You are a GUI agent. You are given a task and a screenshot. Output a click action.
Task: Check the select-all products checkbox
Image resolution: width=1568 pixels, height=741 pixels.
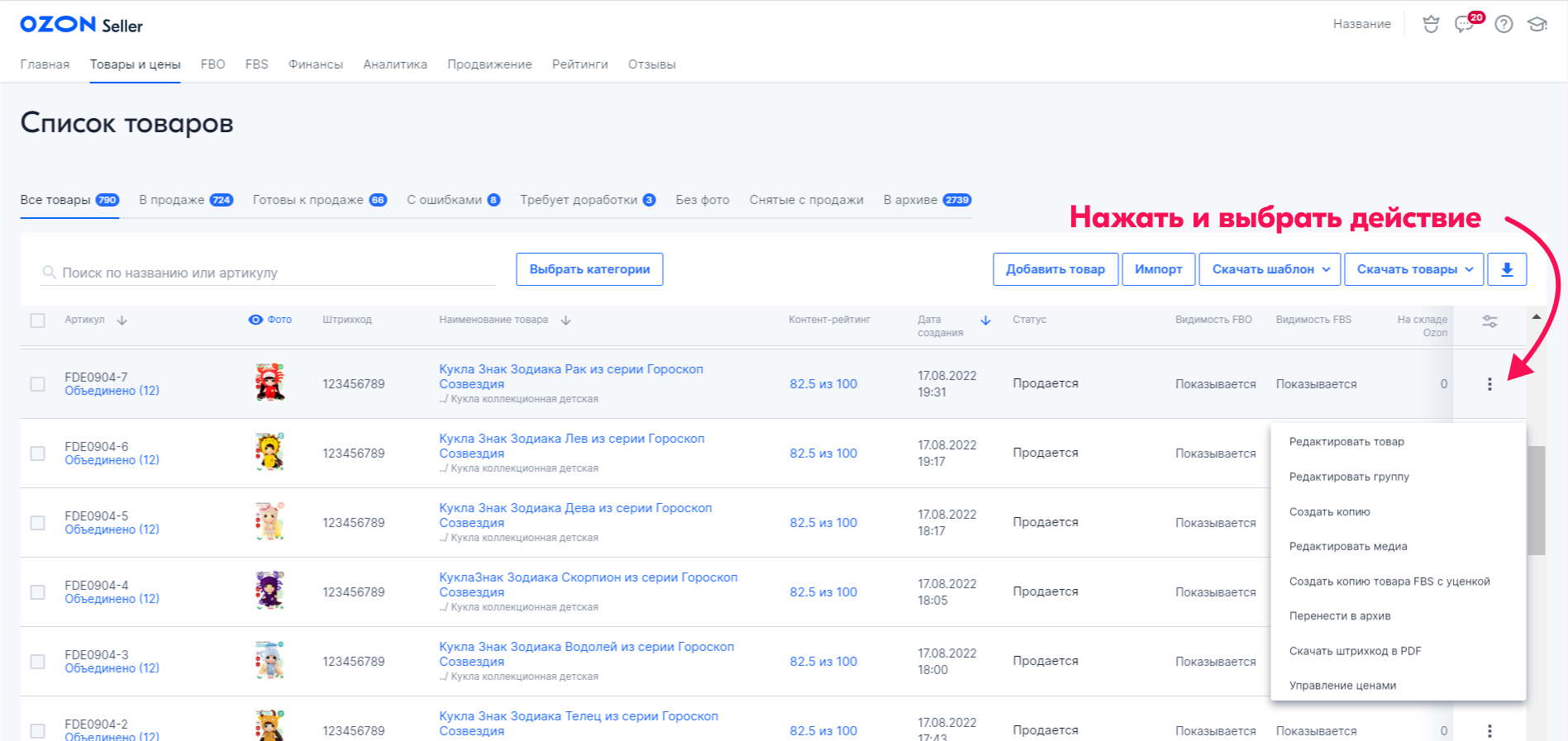(38, 321)
